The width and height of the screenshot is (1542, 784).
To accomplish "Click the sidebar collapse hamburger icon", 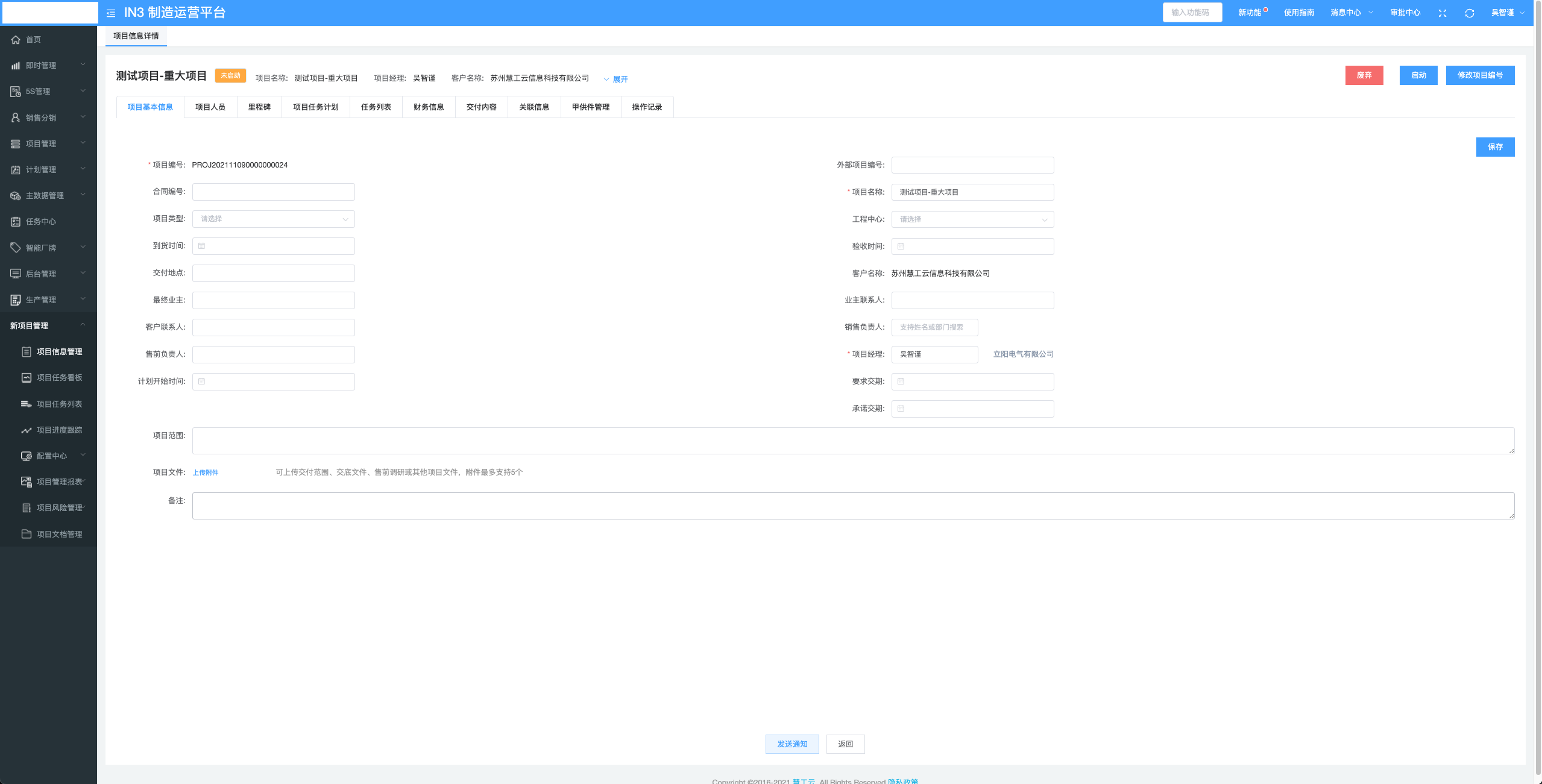I will pyautogui.click(x=111, y=13).
